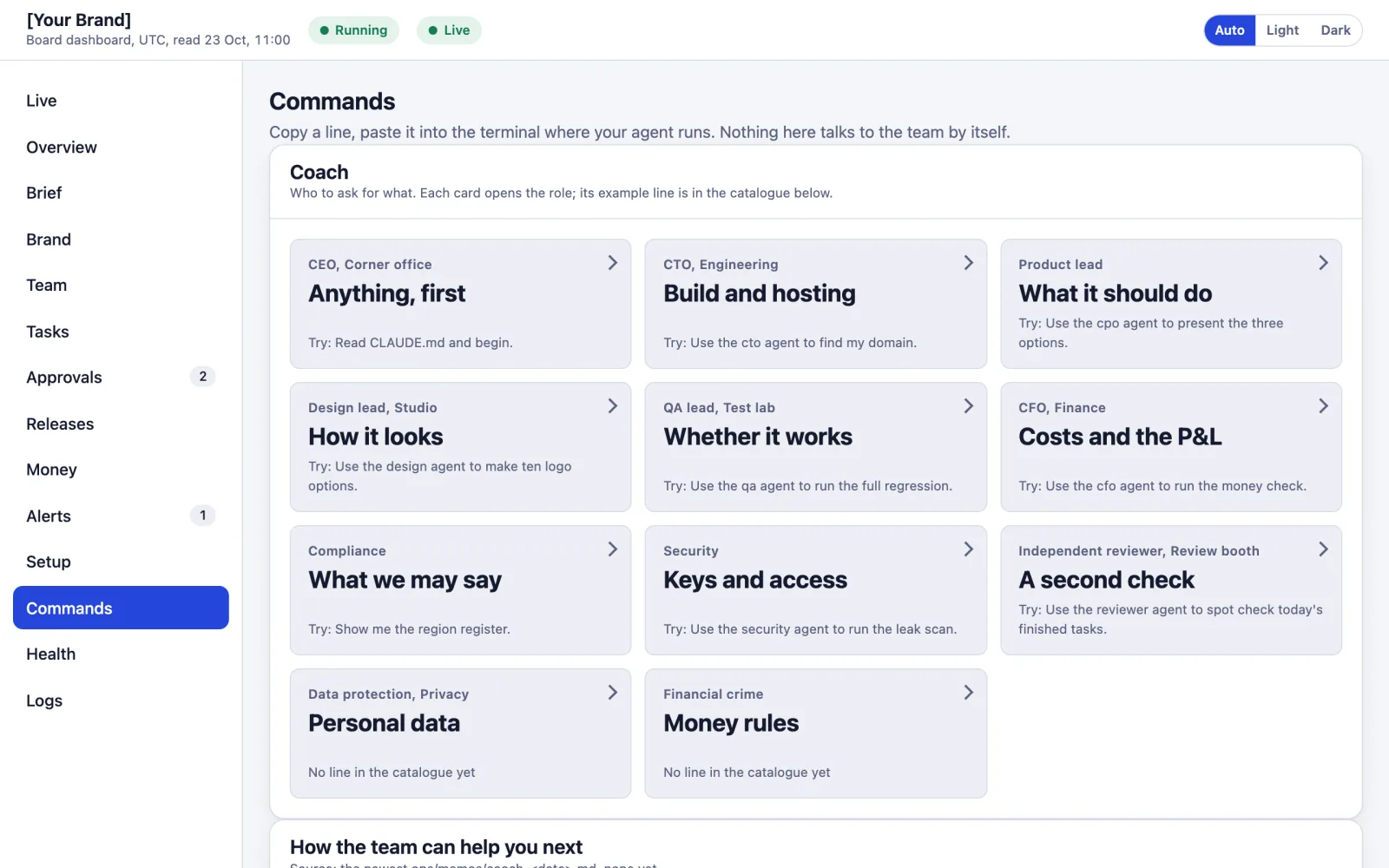
Task: Open Brief page
Action: [x=121, y=193]
